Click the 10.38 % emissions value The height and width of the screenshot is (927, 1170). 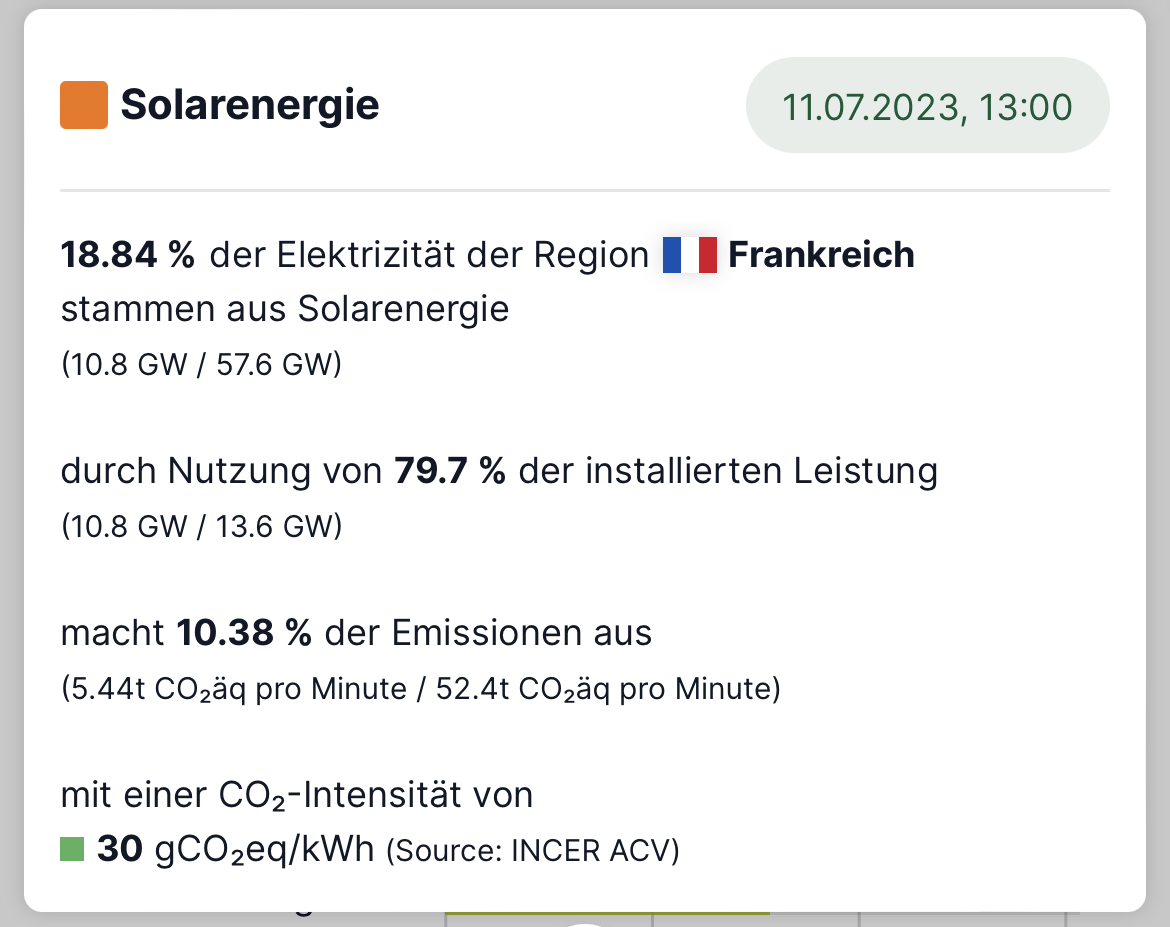[244, 633]
